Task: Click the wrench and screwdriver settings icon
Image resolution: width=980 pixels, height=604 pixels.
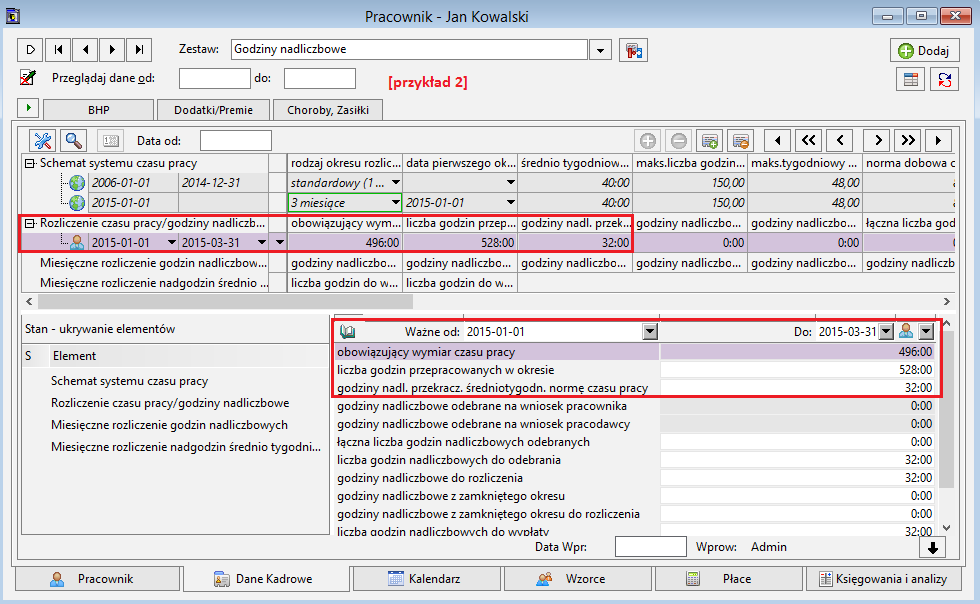Action: 42,141
